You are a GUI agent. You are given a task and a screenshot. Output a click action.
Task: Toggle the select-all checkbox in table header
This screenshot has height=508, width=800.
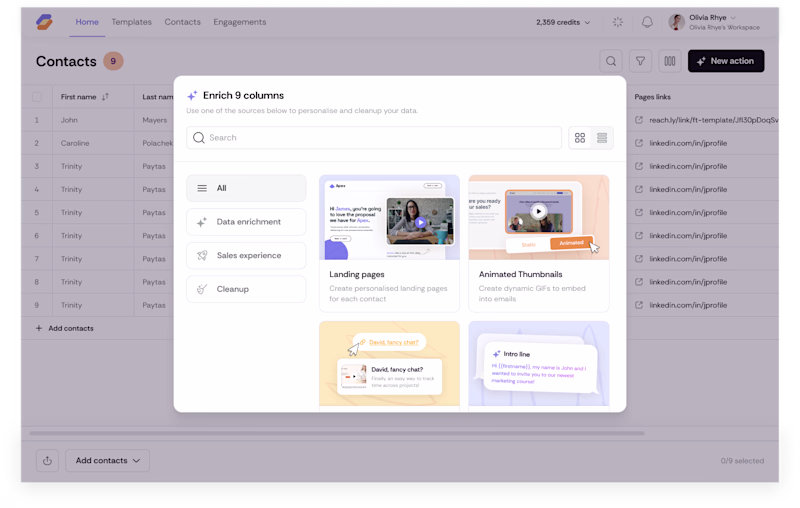(x=37, y=97)
